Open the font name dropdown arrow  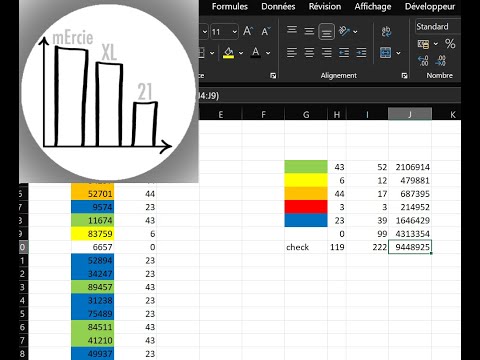tap(205, 32)
